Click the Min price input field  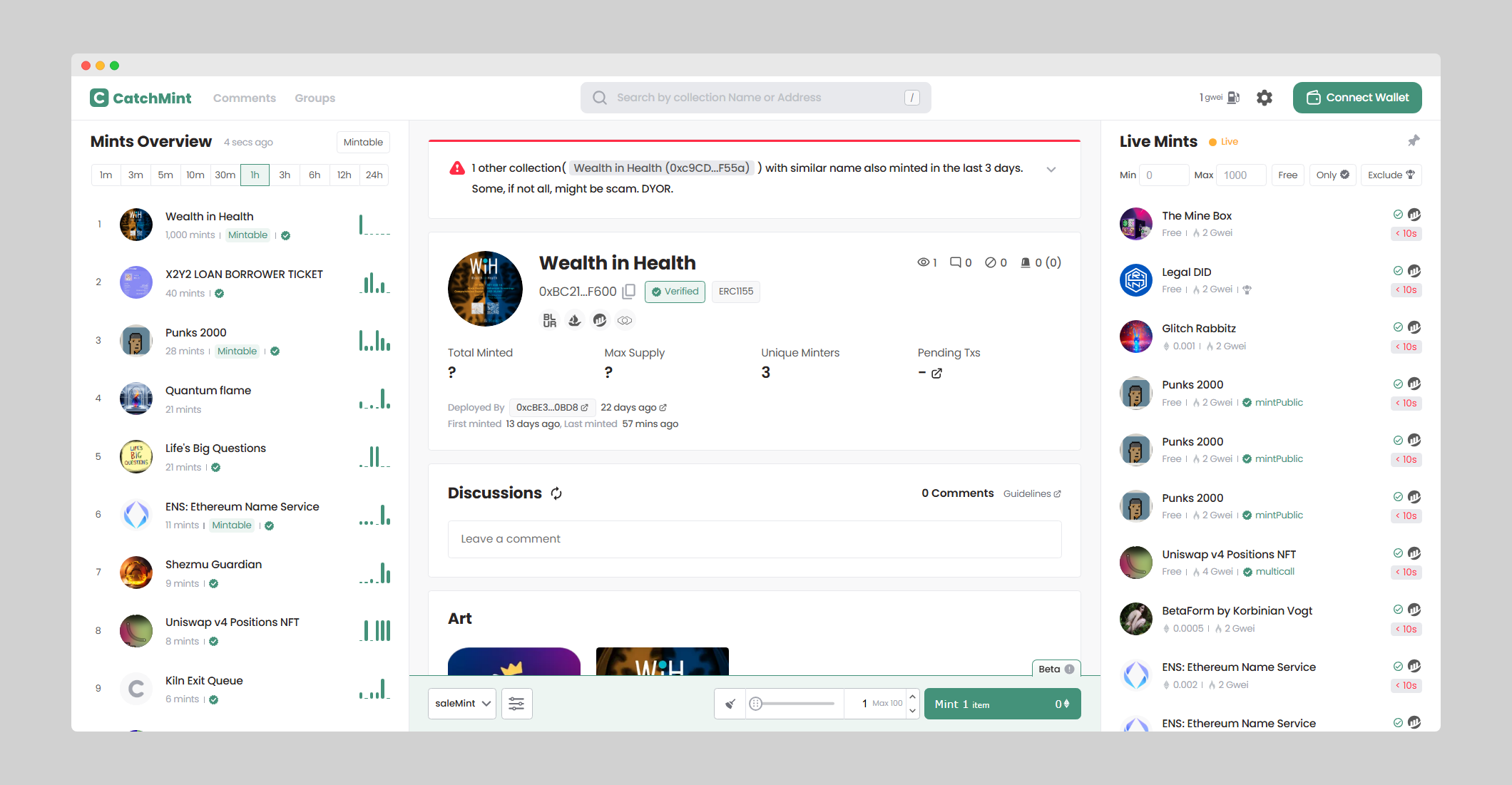(x=1164, y=175)
